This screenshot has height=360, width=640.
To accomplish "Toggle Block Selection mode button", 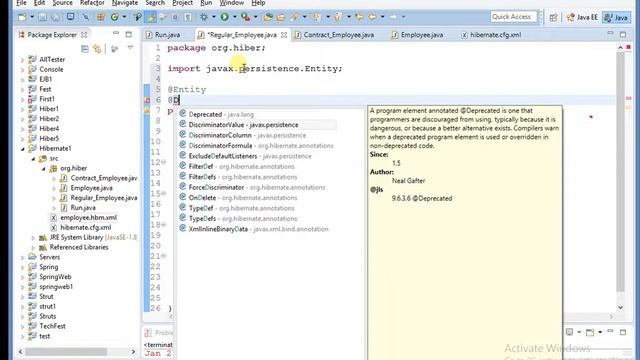I will pyautogui.click(x=175, y=17).
